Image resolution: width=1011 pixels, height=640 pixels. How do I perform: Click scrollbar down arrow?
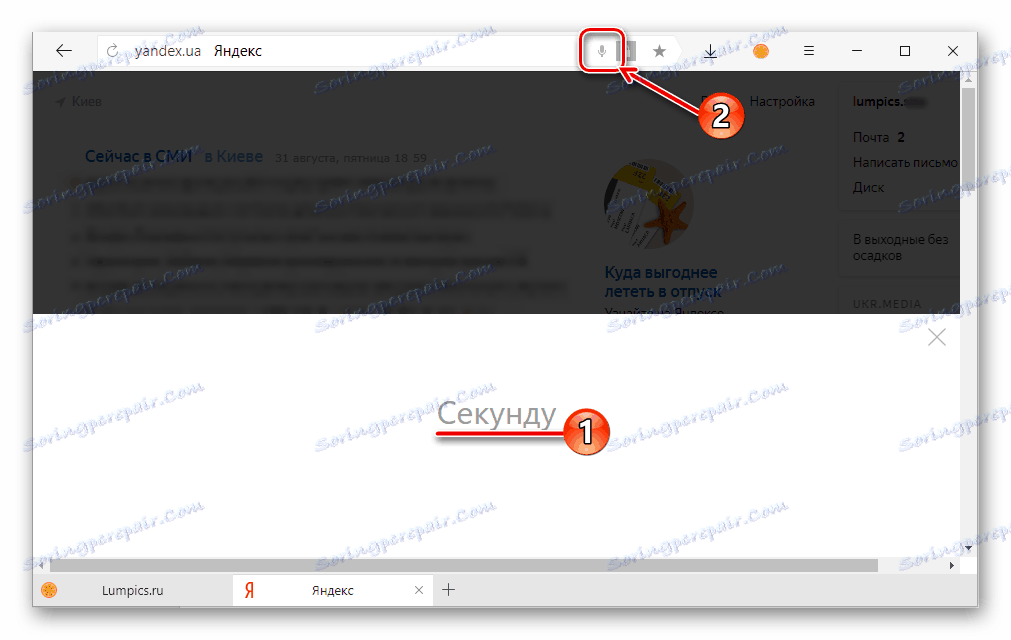pyautogui.click(x=968, y=548)
